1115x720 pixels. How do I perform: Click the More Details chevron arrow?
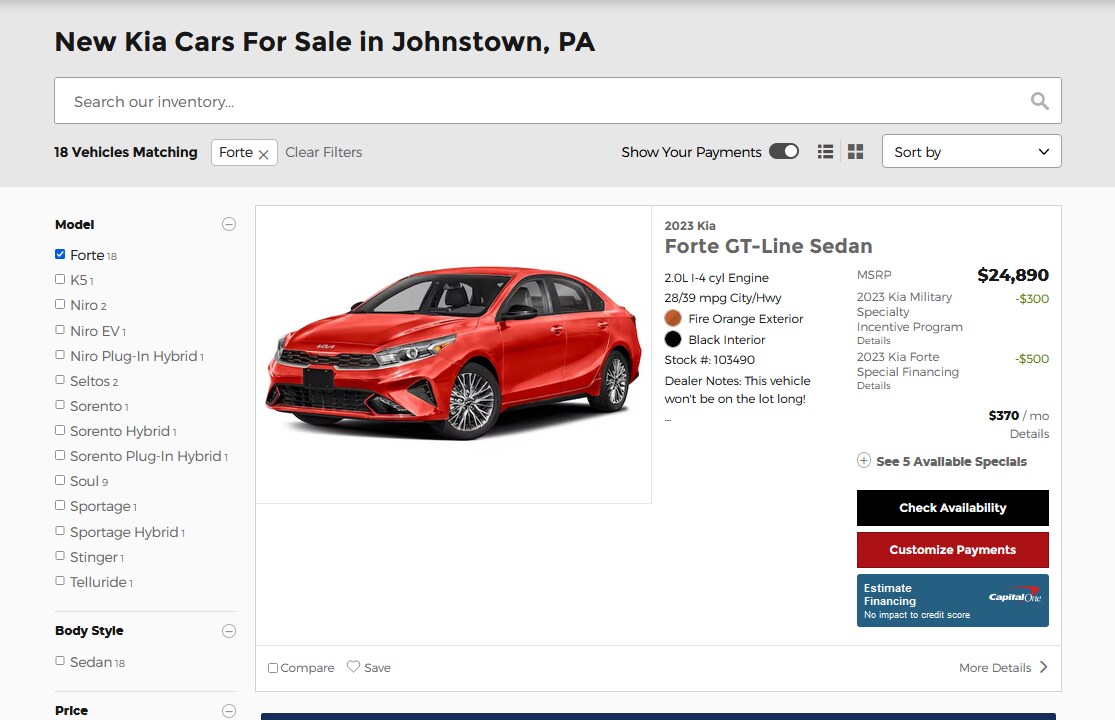click(x=1043, y=666)
